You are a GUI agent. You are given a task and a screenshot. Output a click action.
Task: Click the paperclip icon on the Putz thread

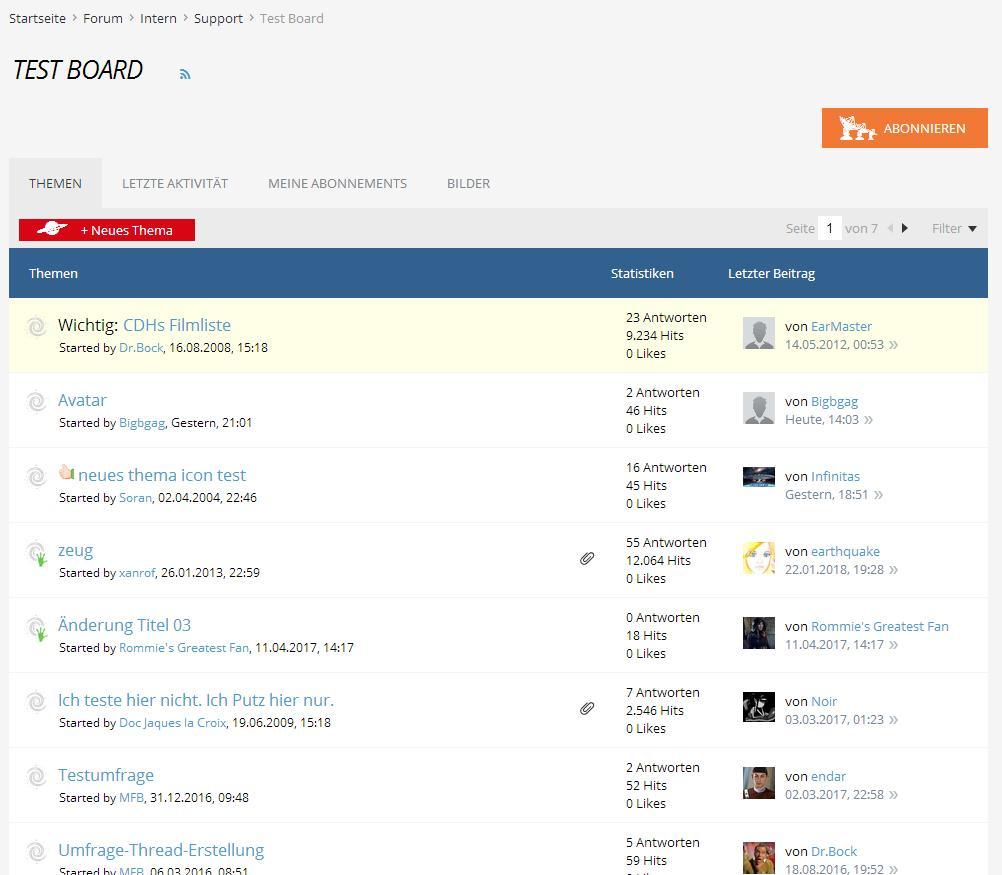[587, 709]
